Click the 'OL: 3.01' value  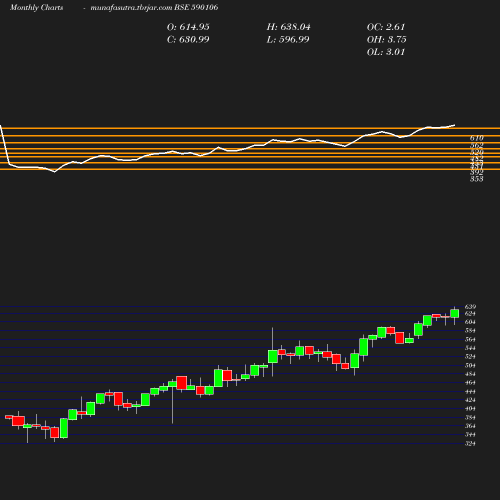point(386,52)
